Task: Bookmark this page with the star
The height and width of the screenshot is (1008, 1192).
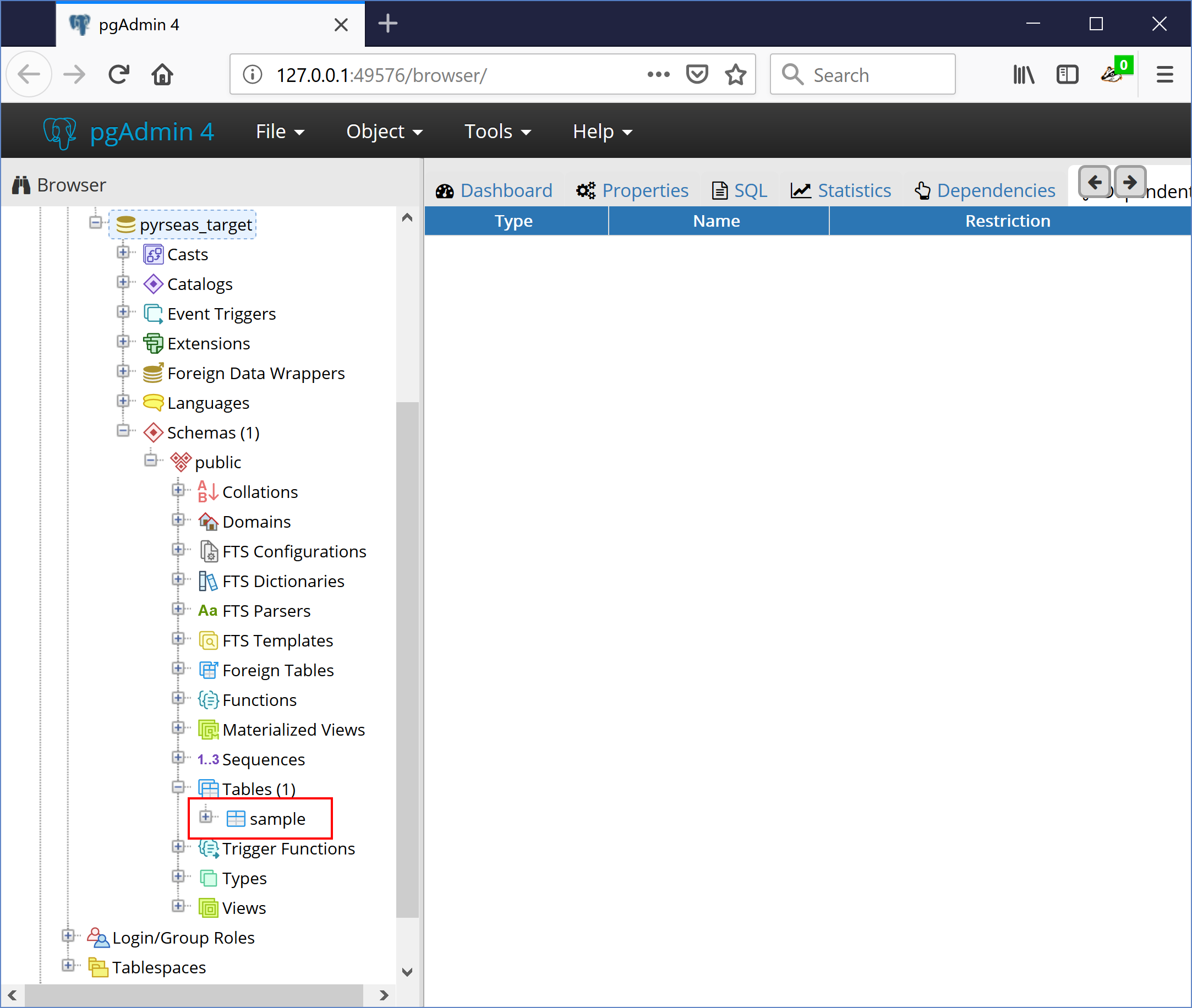Action: click(735, 74)
